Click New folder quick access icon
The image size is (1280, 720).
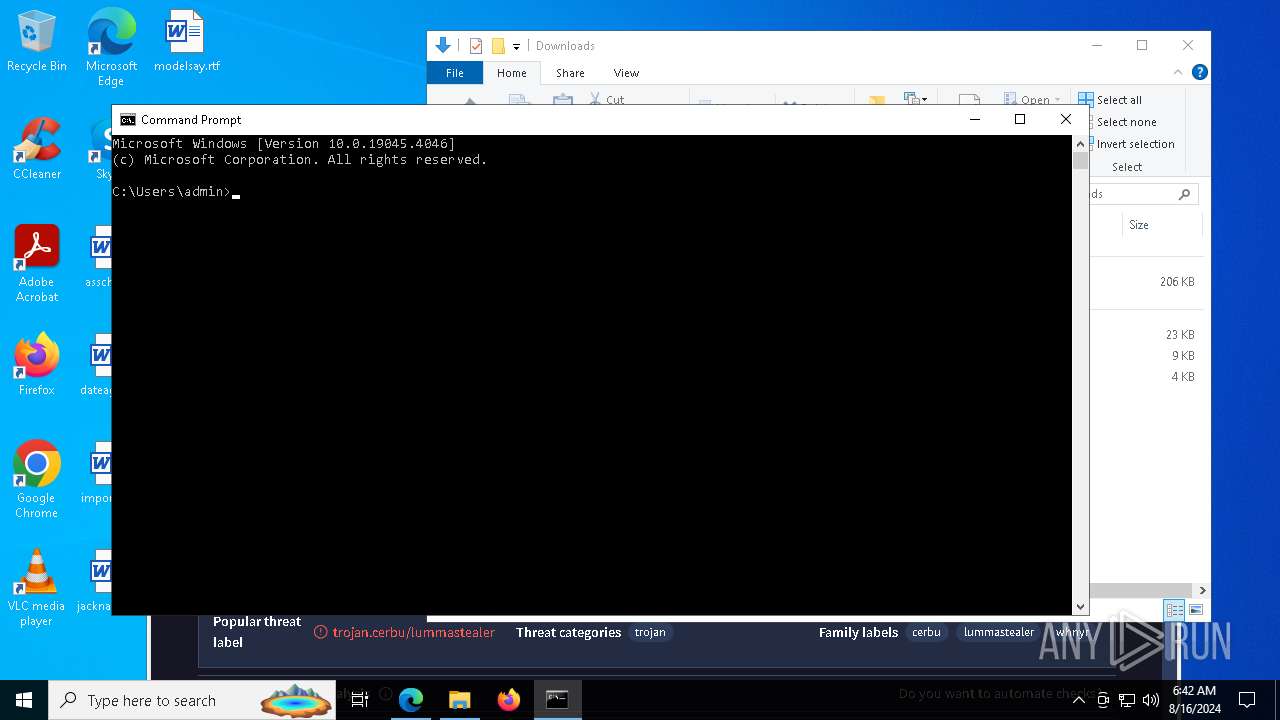click(x=498, y=46)
